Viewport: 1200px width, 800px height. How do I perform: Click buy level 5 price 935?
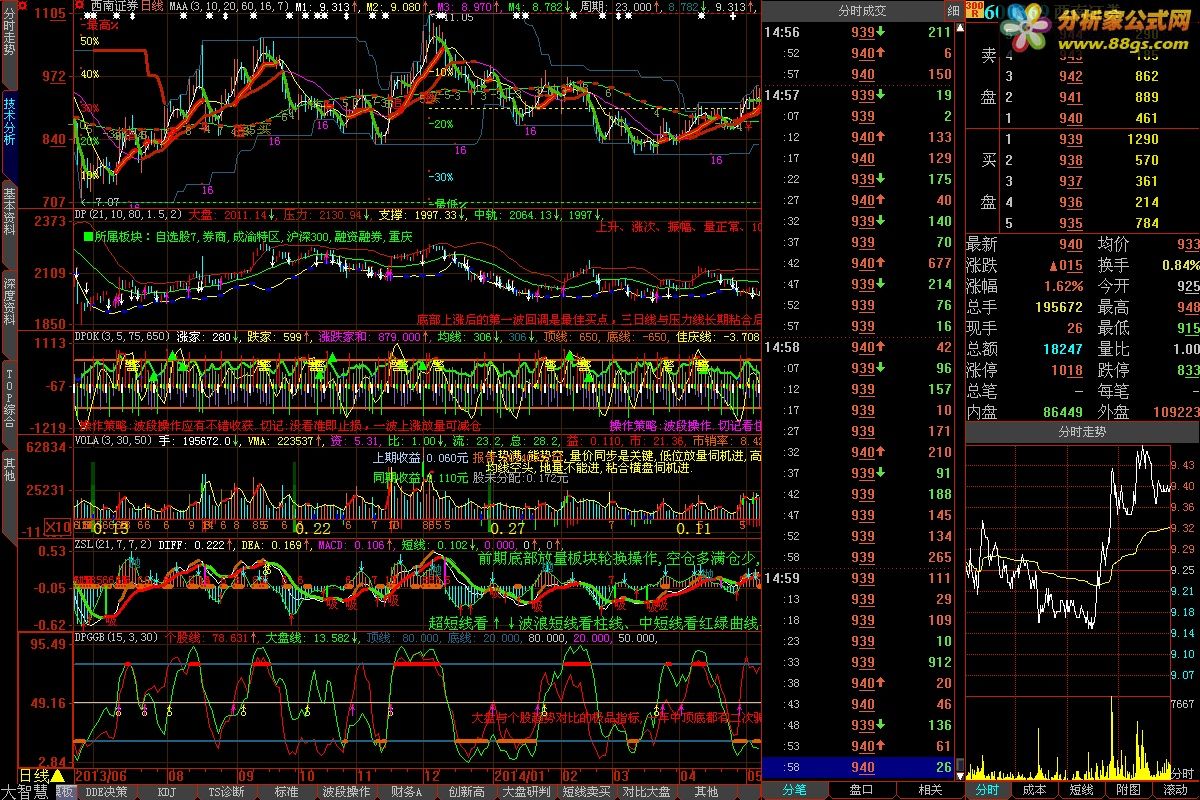coord(1070,223)
